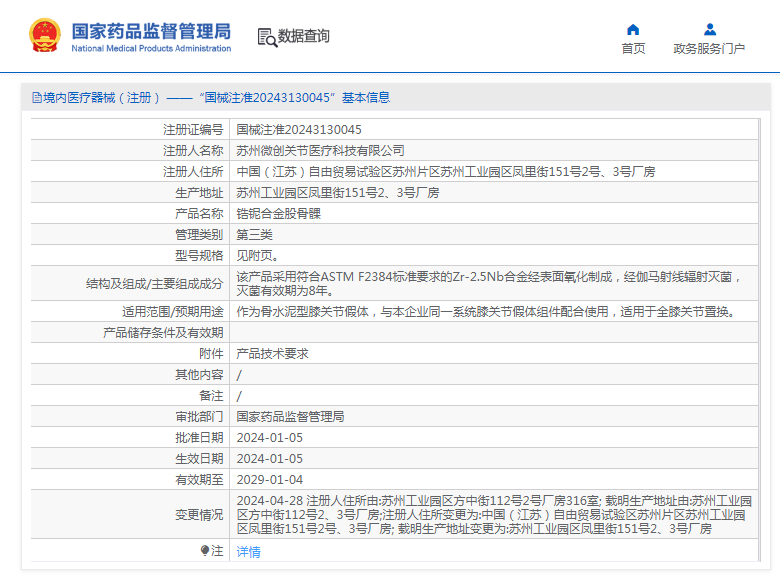Screen dimensions: 780x578
Task: Open the 详情 link
Action: pos(248,551)
